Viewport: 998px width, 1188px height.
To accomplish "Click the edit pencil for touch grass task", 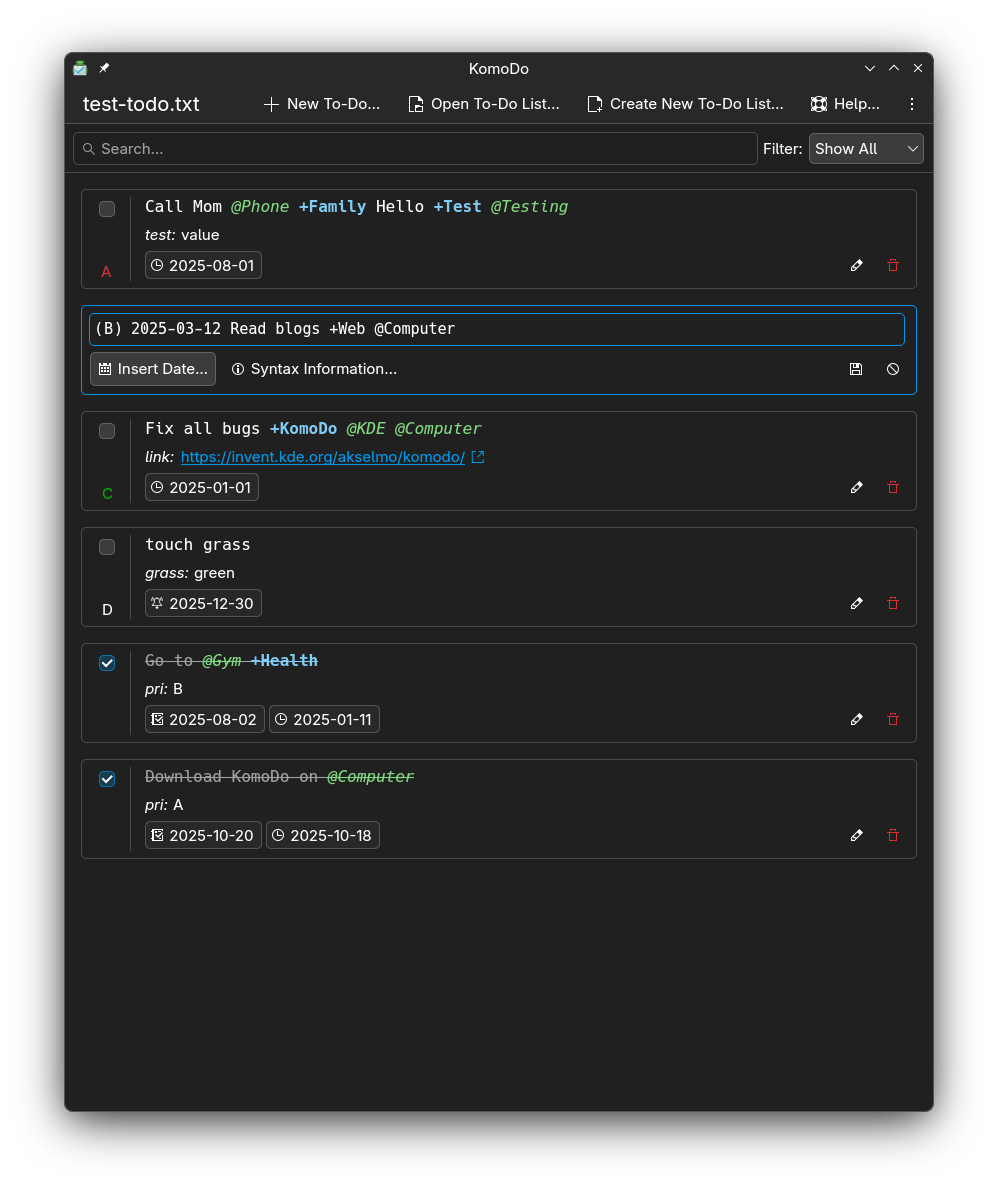I will [856, 604].
